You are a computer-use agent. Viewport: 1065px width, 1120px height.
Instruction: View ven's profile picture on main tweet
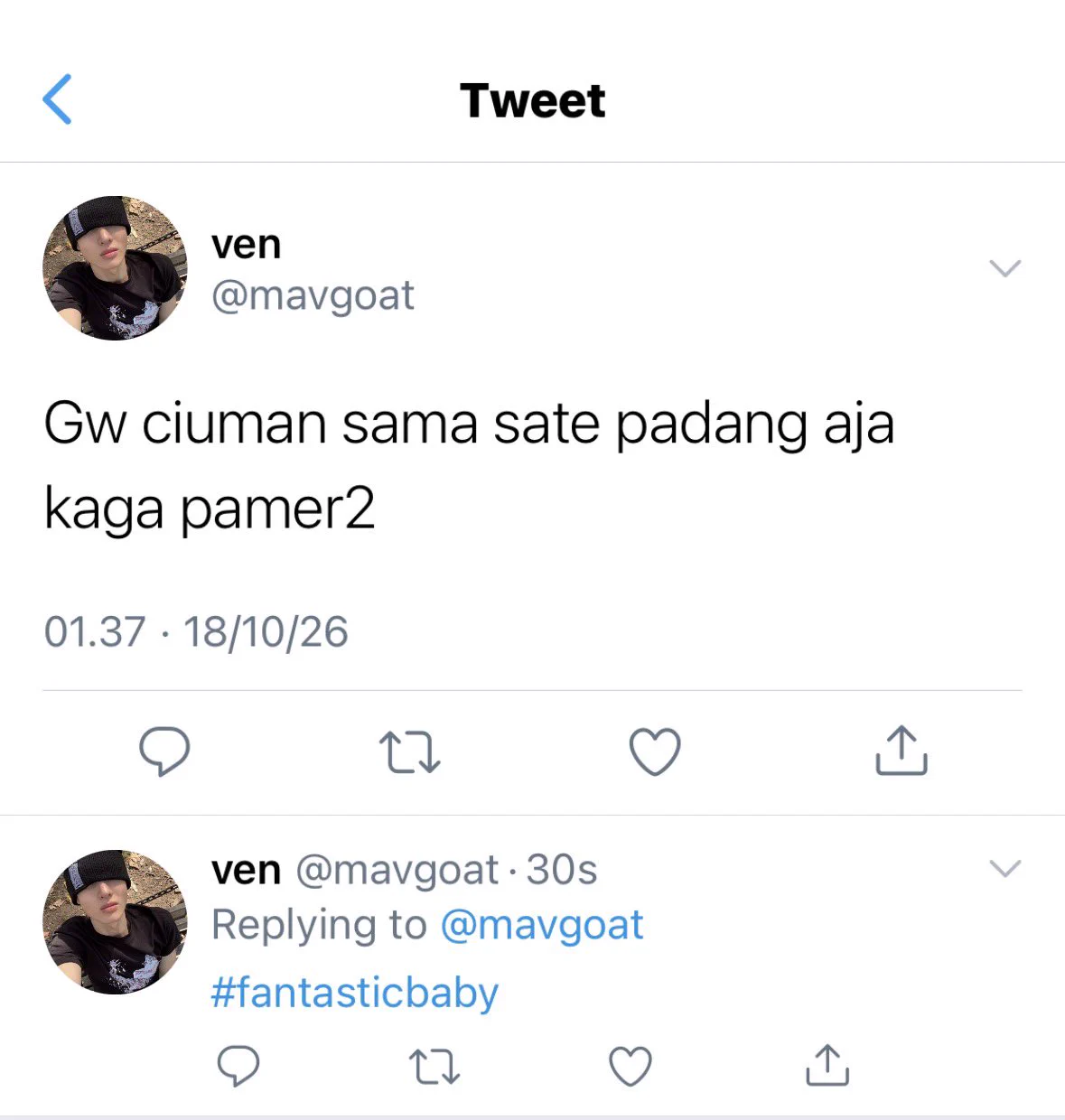pos(115,268)
